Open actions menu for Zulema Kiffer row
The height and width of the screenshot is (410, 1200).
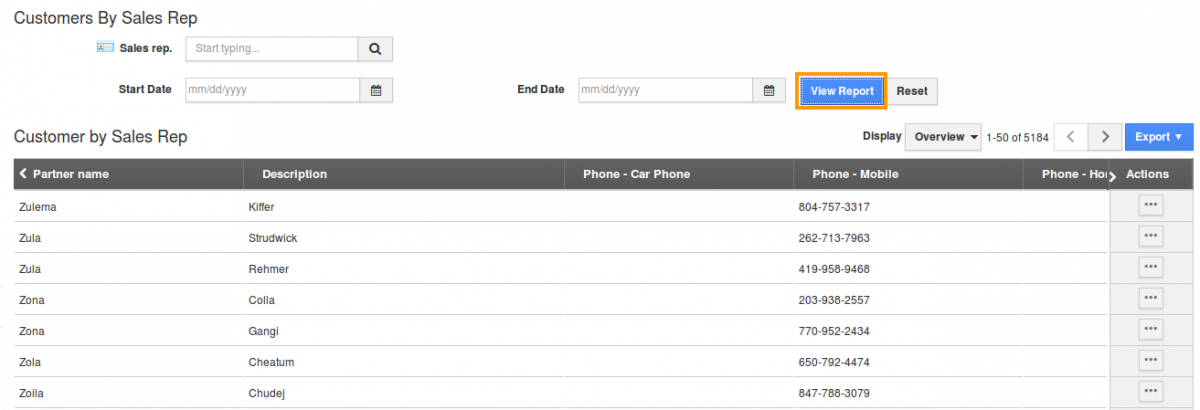click(1150, 205)
